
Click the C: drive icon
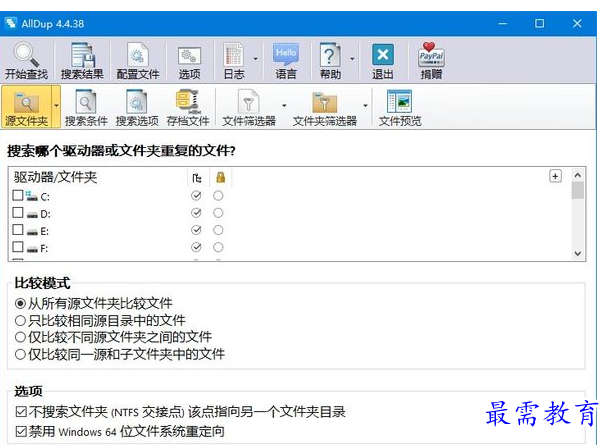point(32,196)
